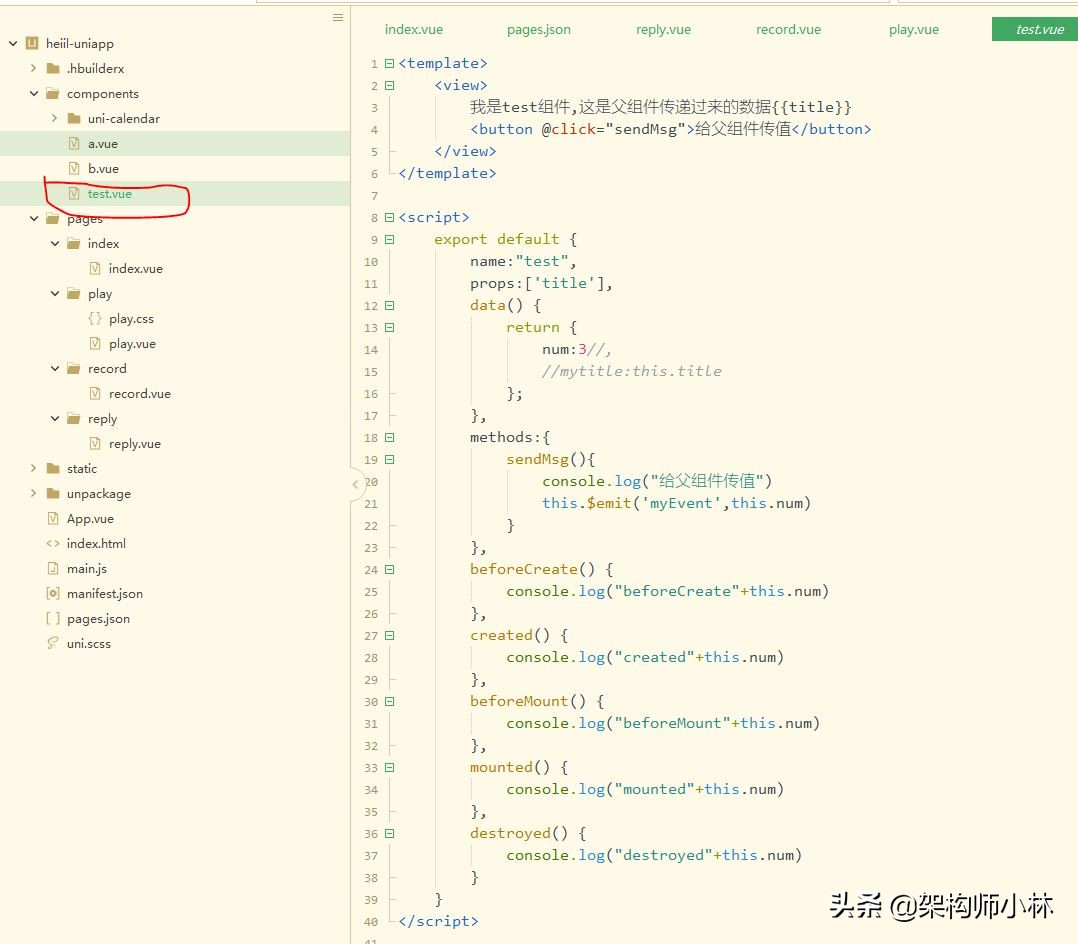Image resolution: width=1078 pixels, height=944 pixels.
Task: Switch to the record.vue tab
Action: (x=788, y=30)
